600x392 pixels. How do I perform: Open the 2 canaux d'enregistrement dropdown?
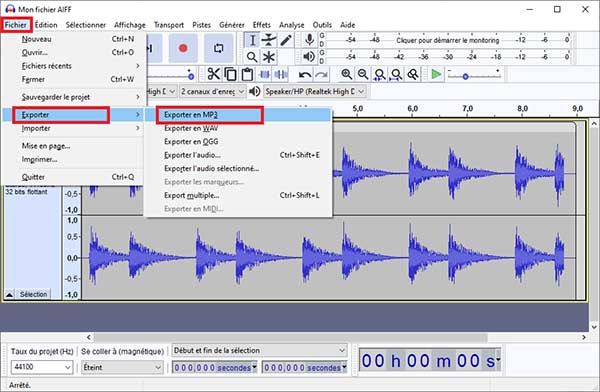[x=212, y=91]
